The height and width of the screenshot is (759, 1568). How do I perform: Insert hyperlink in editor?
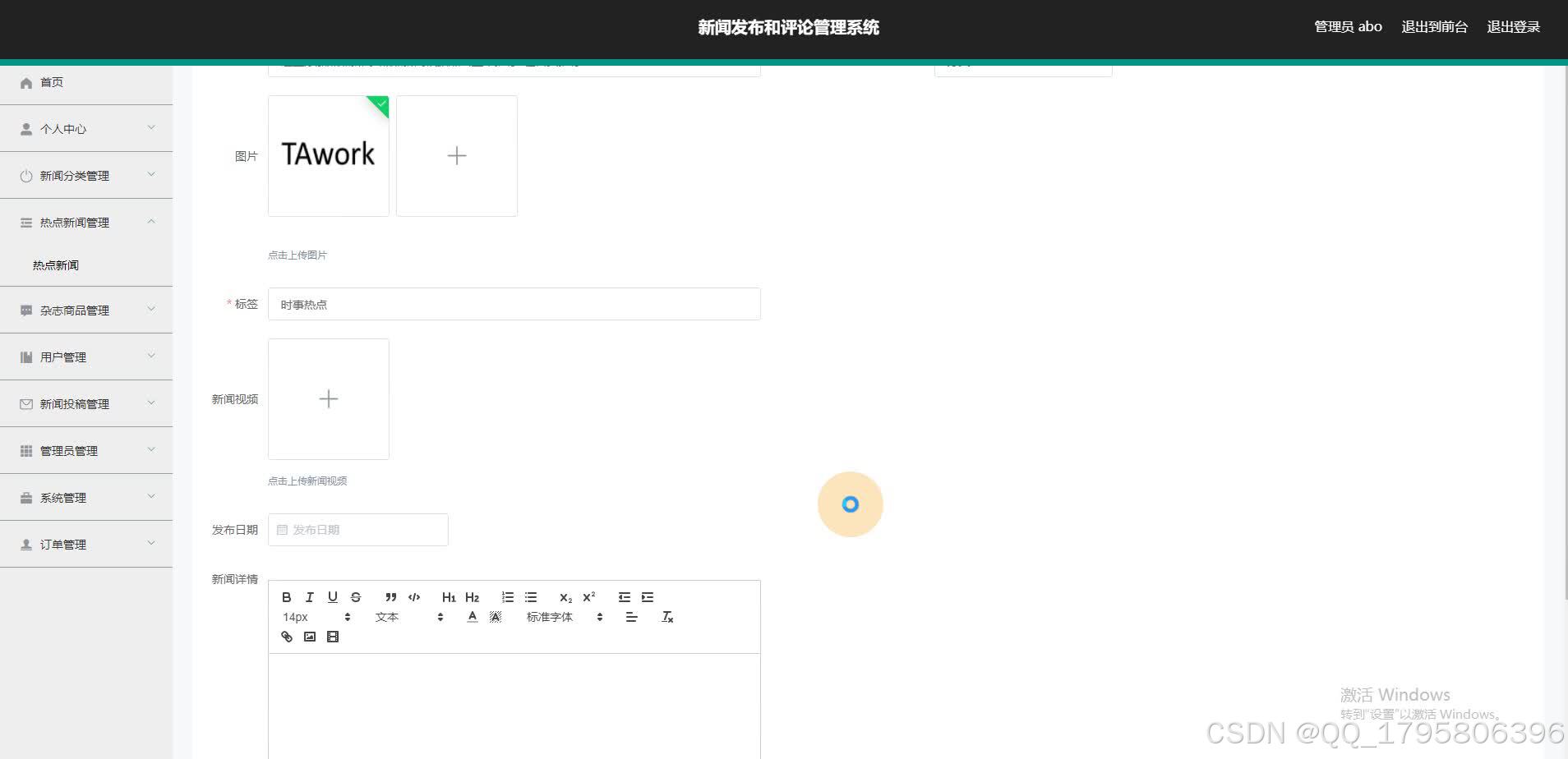coord(287,637)
